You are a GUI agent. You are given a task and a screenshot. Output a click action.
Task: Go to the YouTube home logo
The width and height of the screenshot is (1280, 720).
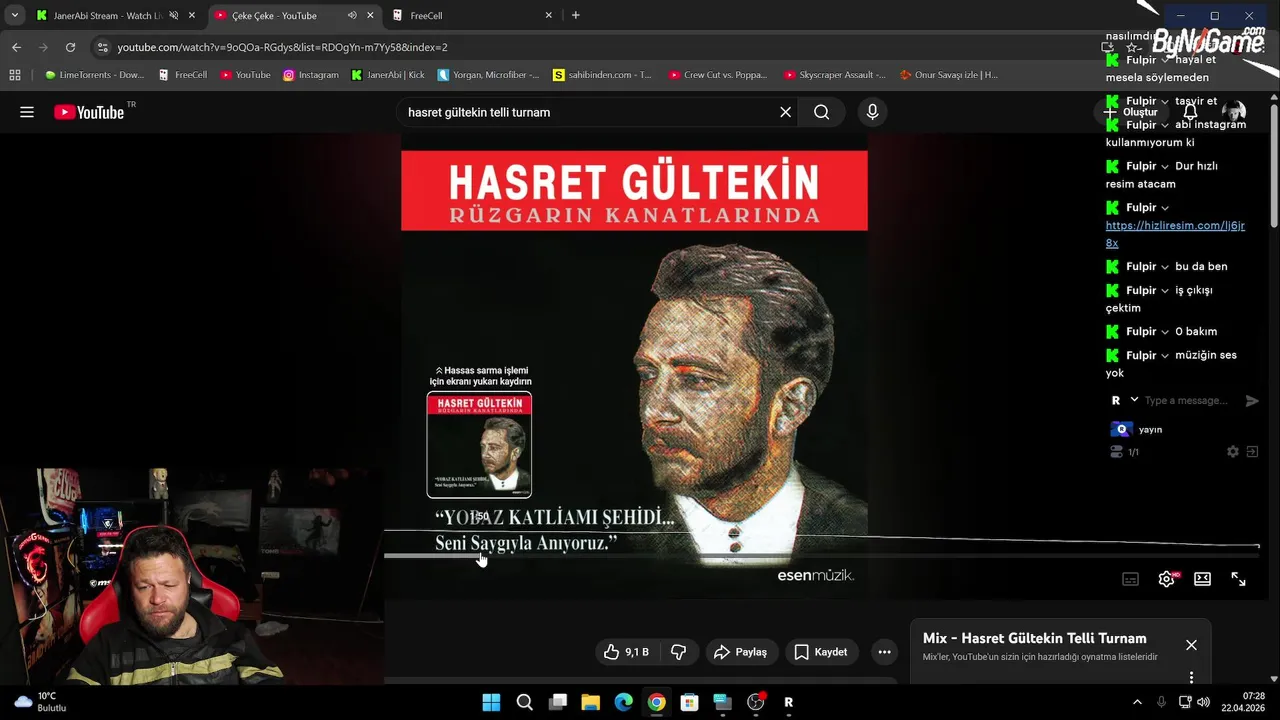coord(89,112)
